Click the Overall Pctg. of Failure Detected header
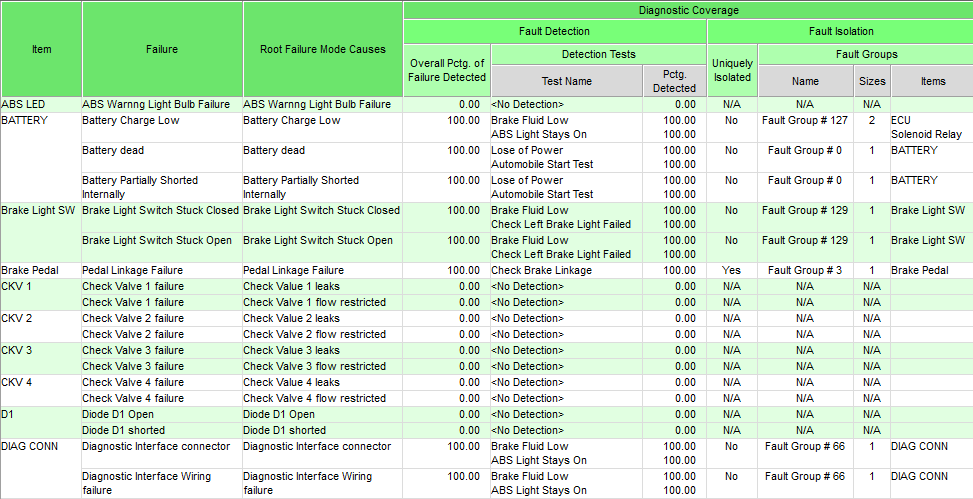This screenshot has width=973, height=499. click(x=447, y=70)
